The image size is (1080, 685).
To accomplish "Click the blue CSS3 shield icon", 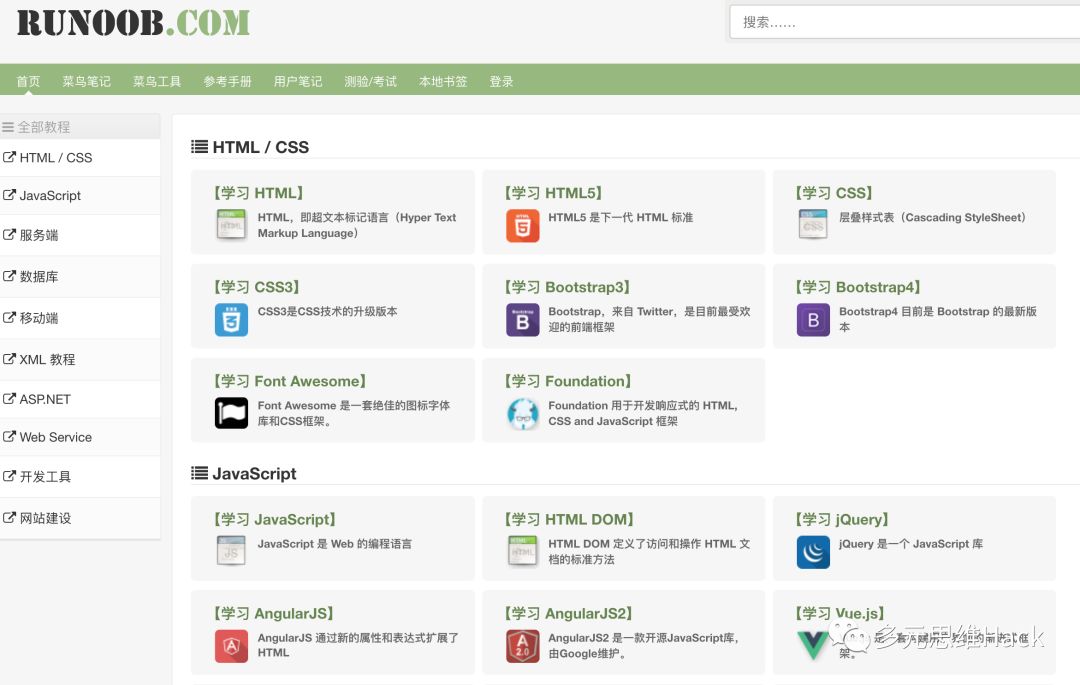I will pos(231,319).
